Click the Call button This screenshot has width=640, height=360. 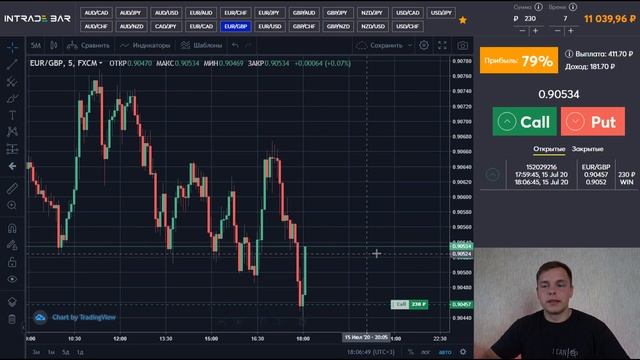[x=524, y=122]
